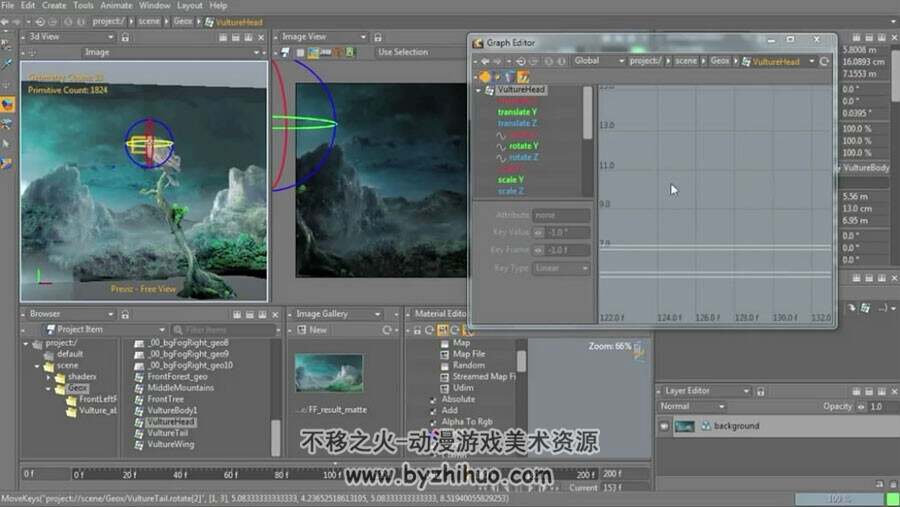Click the Image View landscape image icon

coord(313,52)
